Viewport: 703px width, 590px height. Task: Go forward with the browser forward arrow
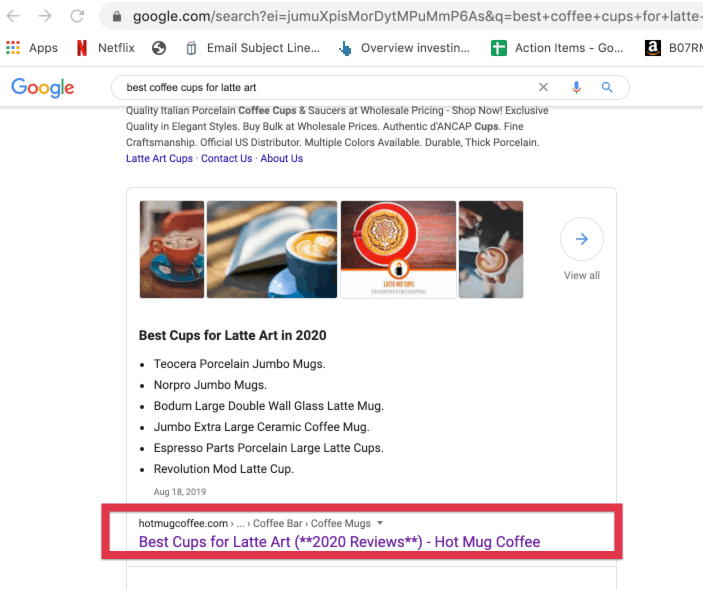45,16
